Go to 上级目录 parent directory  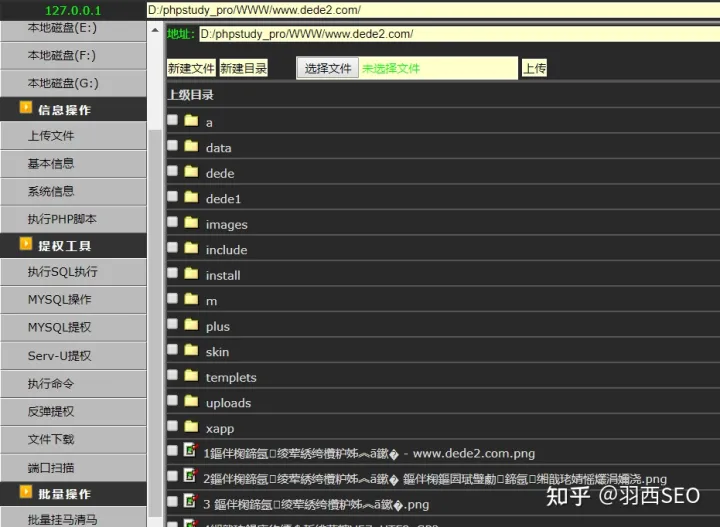(x=191, y=95)
